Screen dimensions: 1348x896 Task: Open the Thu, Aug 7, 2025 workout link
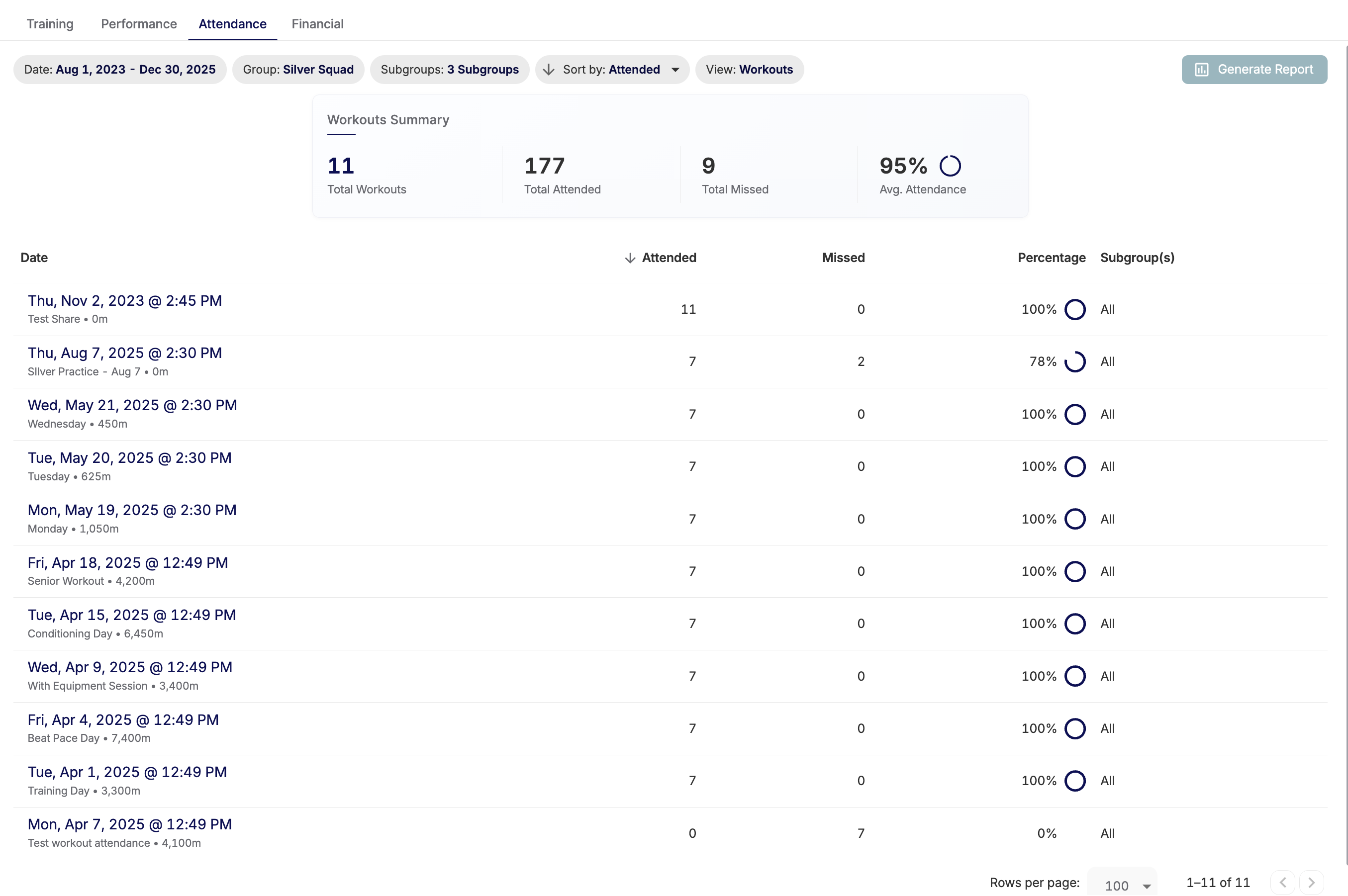pyautogui.click(x=125, y=353)
